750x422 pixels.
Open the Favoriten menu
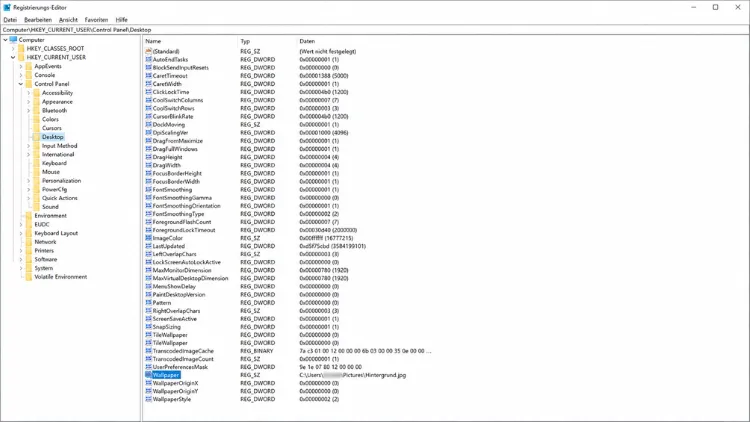tap(96, 20)
